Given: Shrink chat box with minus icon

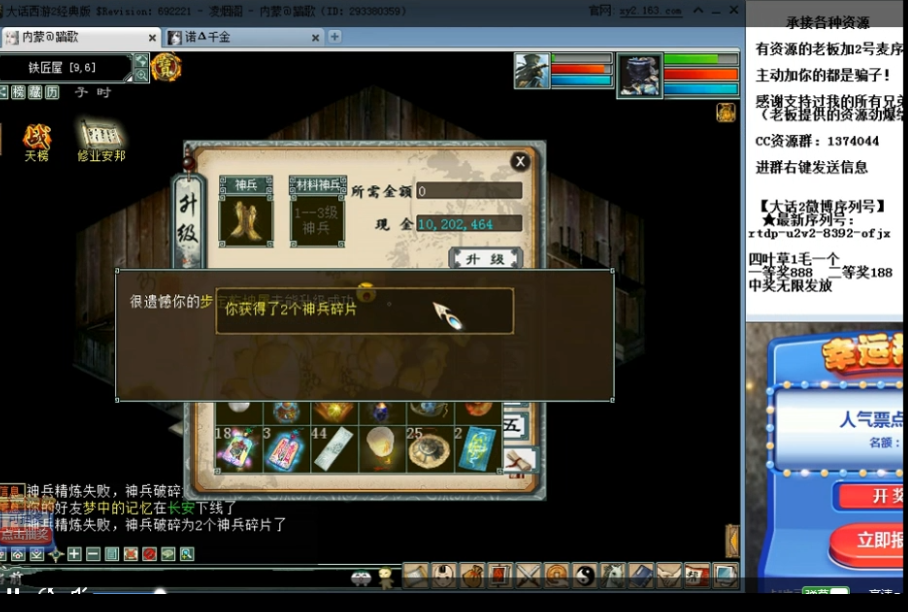Looking at the screenshot, I should (x=92, y=554).
